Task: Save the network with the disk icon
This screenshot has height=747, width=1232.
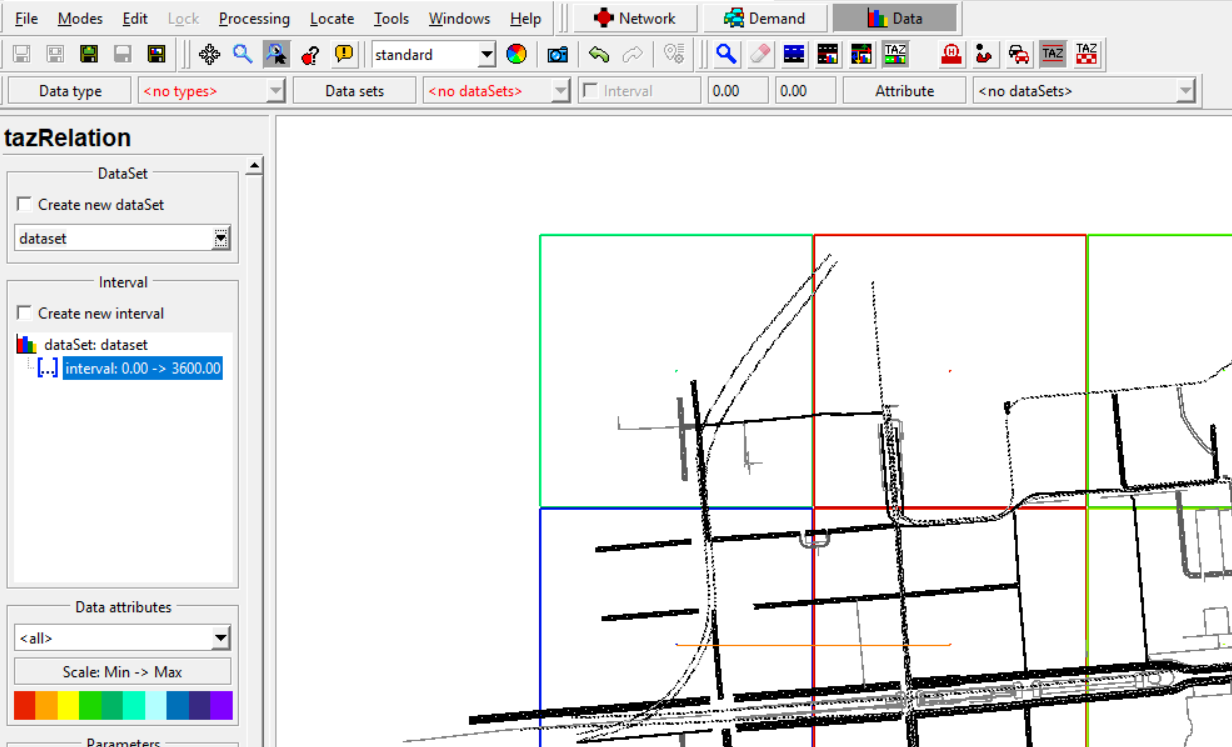Action: 88,53
